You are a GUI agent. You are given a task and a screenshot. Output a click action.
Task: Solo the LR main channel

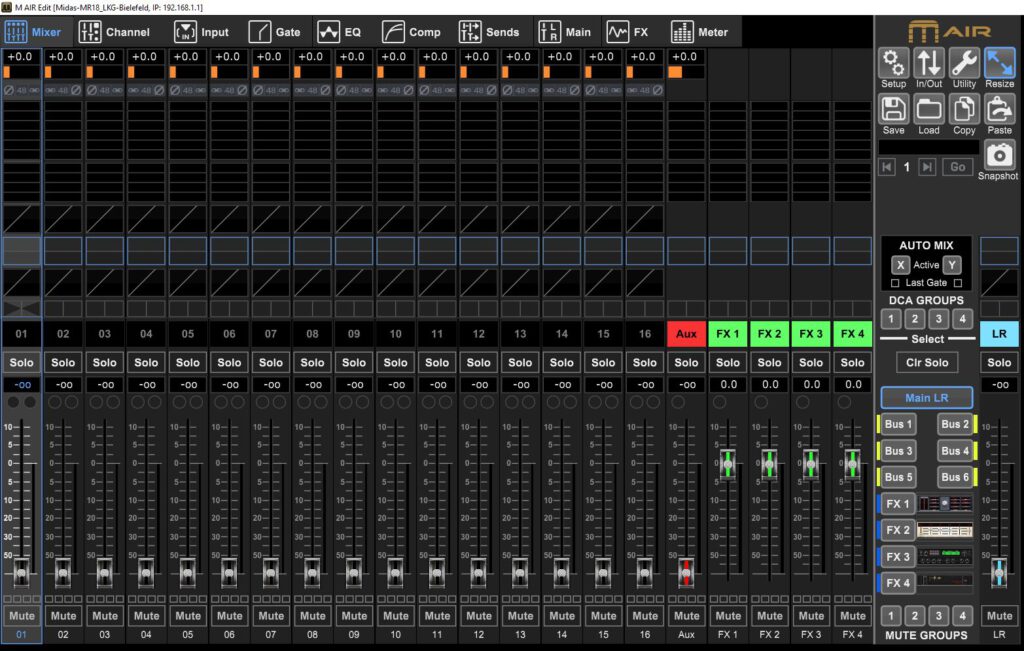999,362
